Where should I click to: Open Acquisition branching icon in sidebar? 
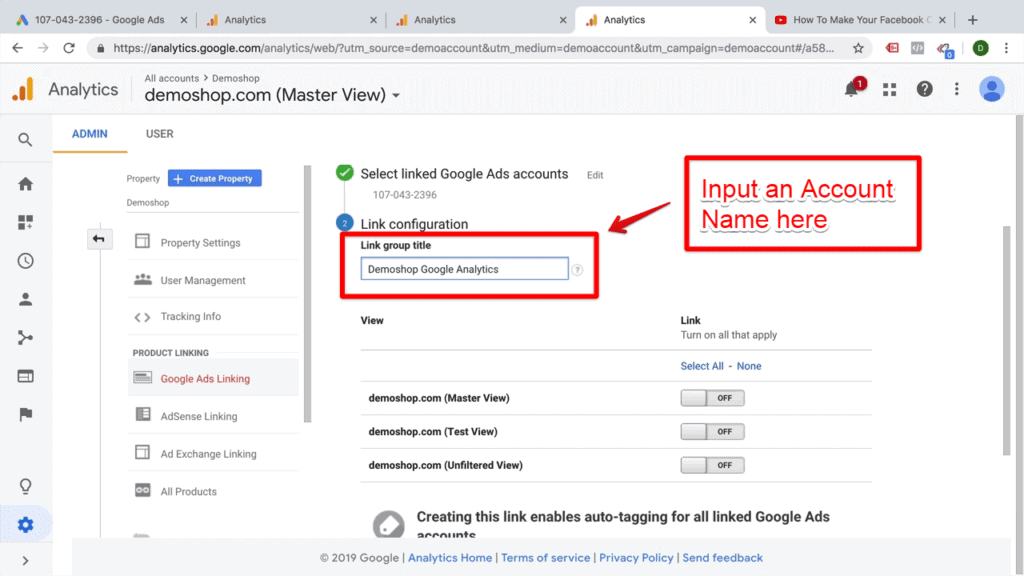tap(25, 338)
